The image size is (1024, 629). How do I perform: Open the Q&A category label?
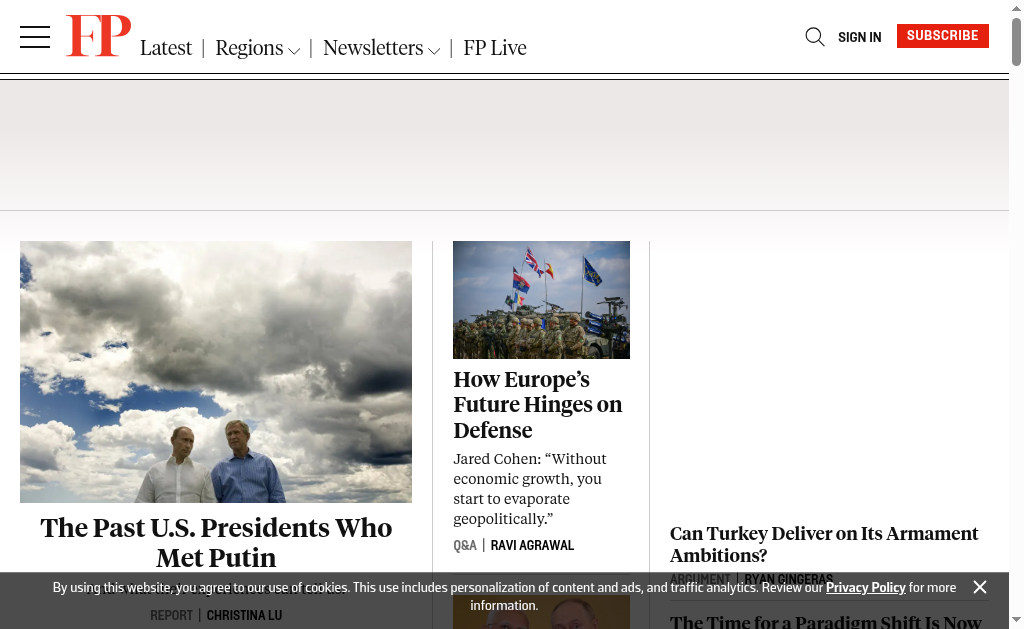point(465,545)
